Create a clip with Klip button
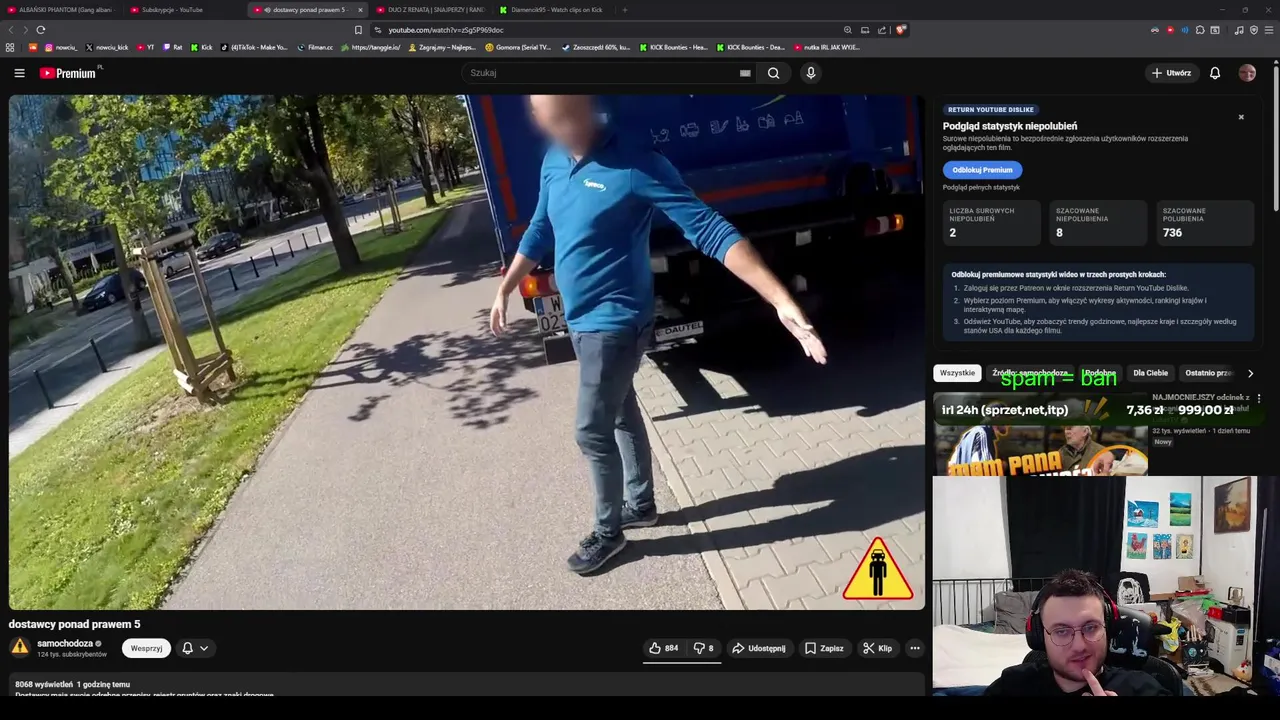 pyautogui.click(x=878, y=648)
